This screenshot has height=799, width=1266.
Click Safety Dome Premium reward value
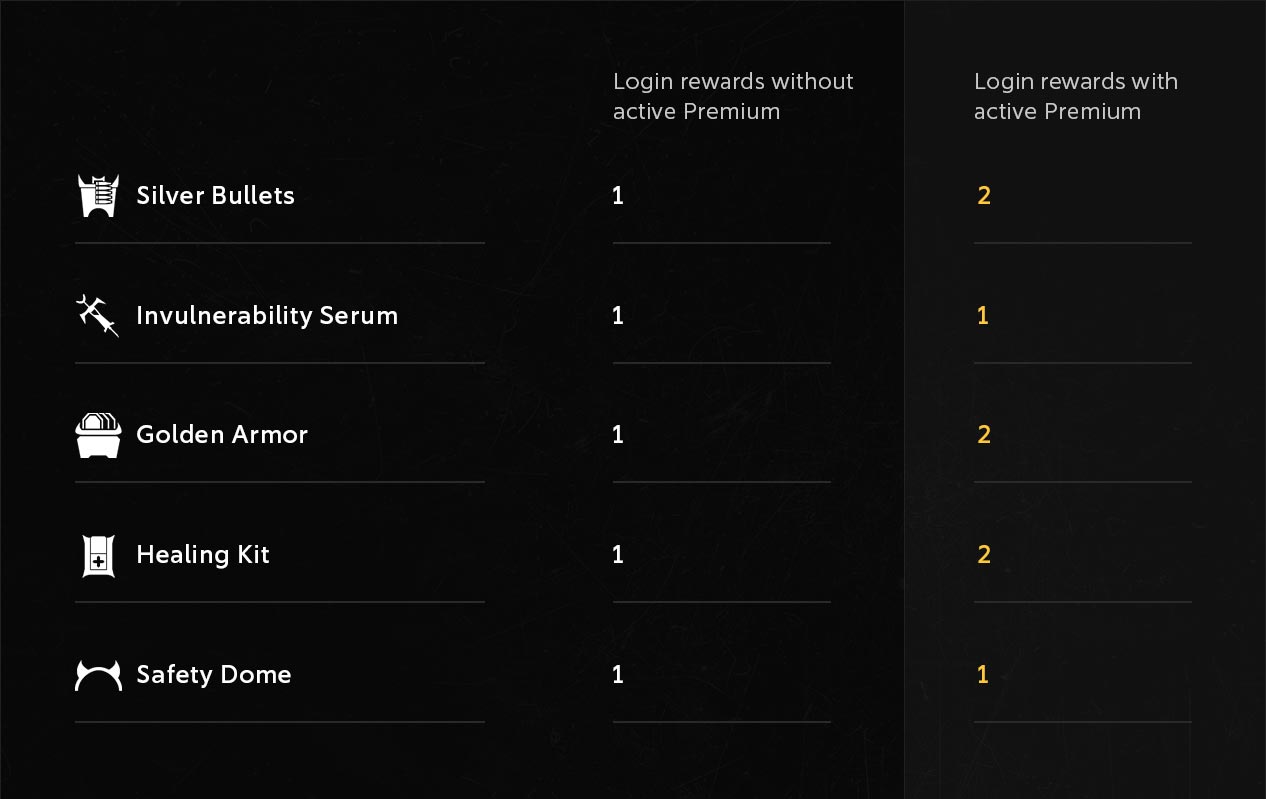(x=983, y=675)
